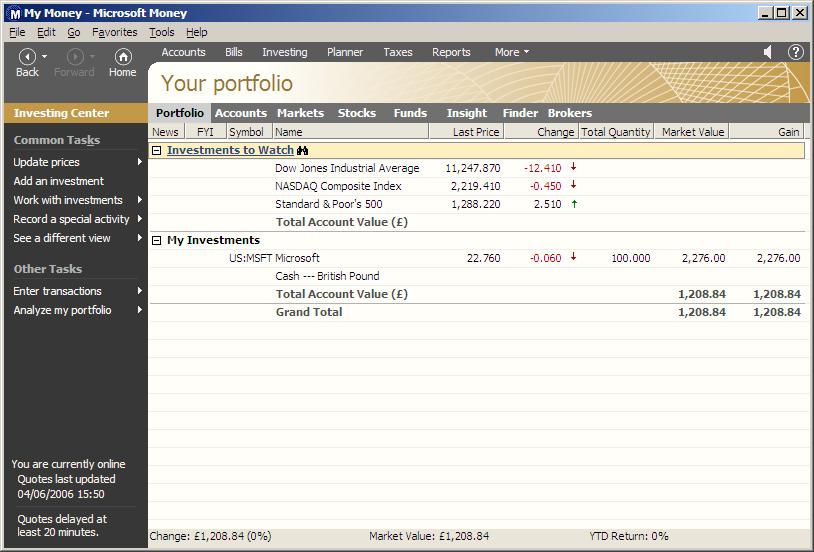Click the YTD Return: 0% status text
Image resolution: width=814 pixels, height=552 pixels.
pos(629,536)
